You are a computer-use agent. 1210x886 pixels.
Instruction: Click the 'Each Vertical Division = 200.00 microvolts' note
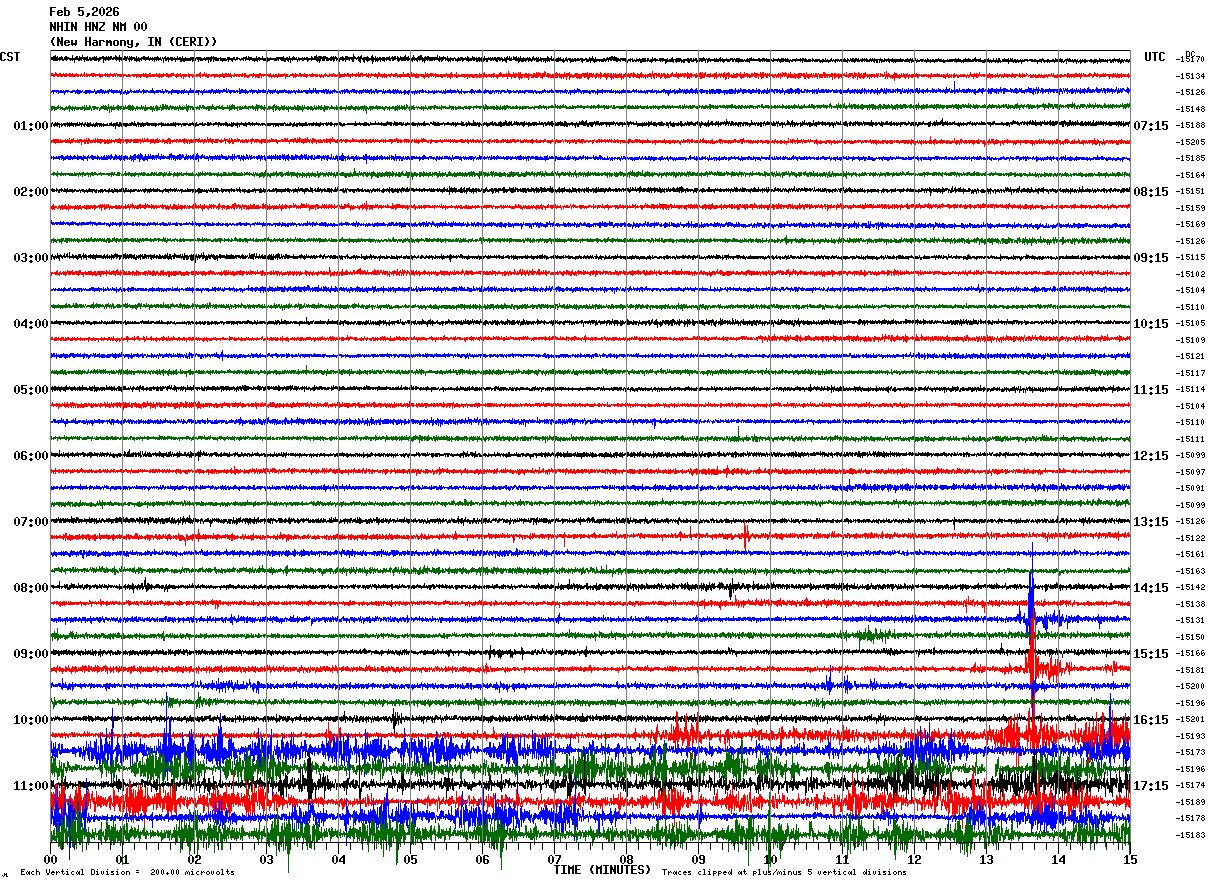[127, 873]
